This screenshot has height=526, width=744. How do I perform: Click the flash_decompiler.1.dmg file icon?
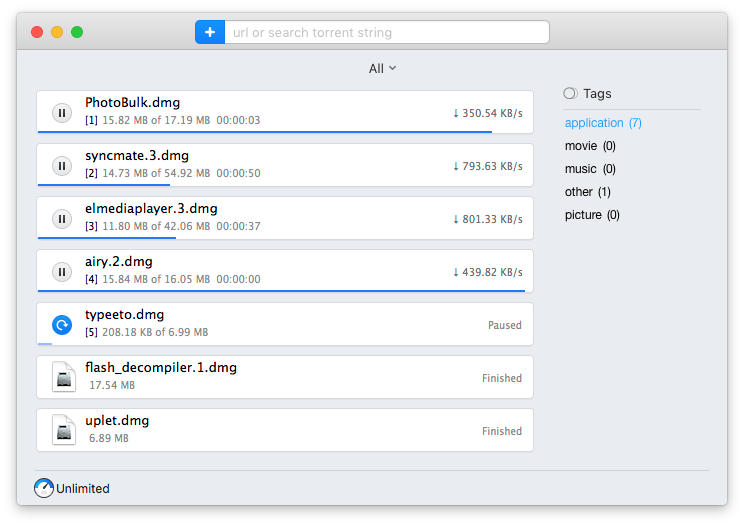click(x=64, y=377)
